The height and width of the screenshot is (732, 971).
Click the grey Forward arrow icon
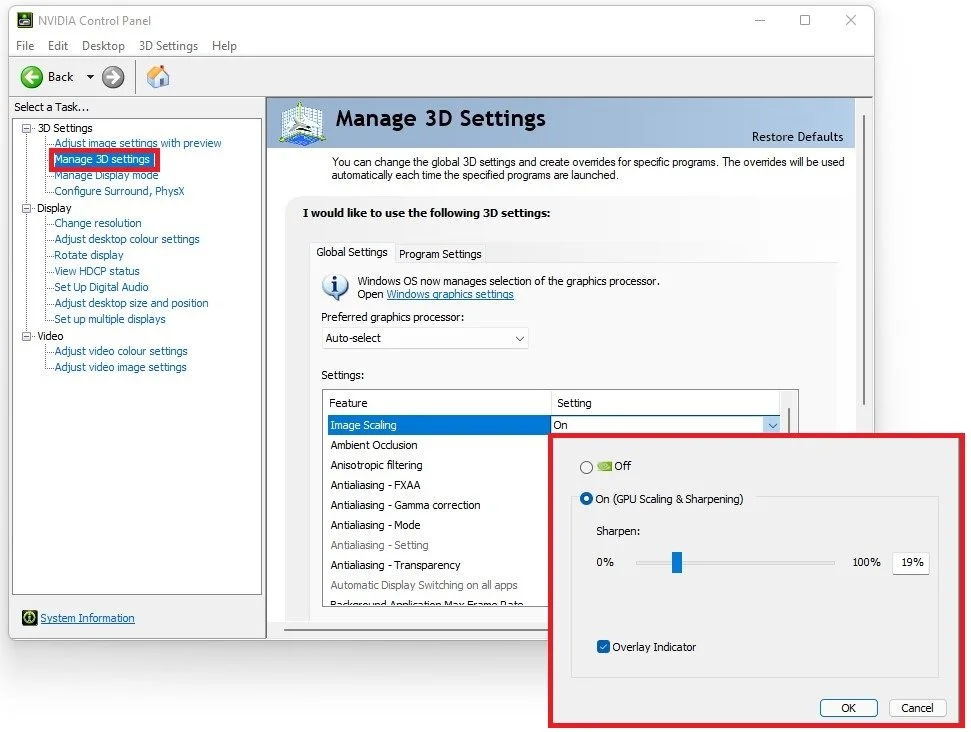(x=113, y=77)
